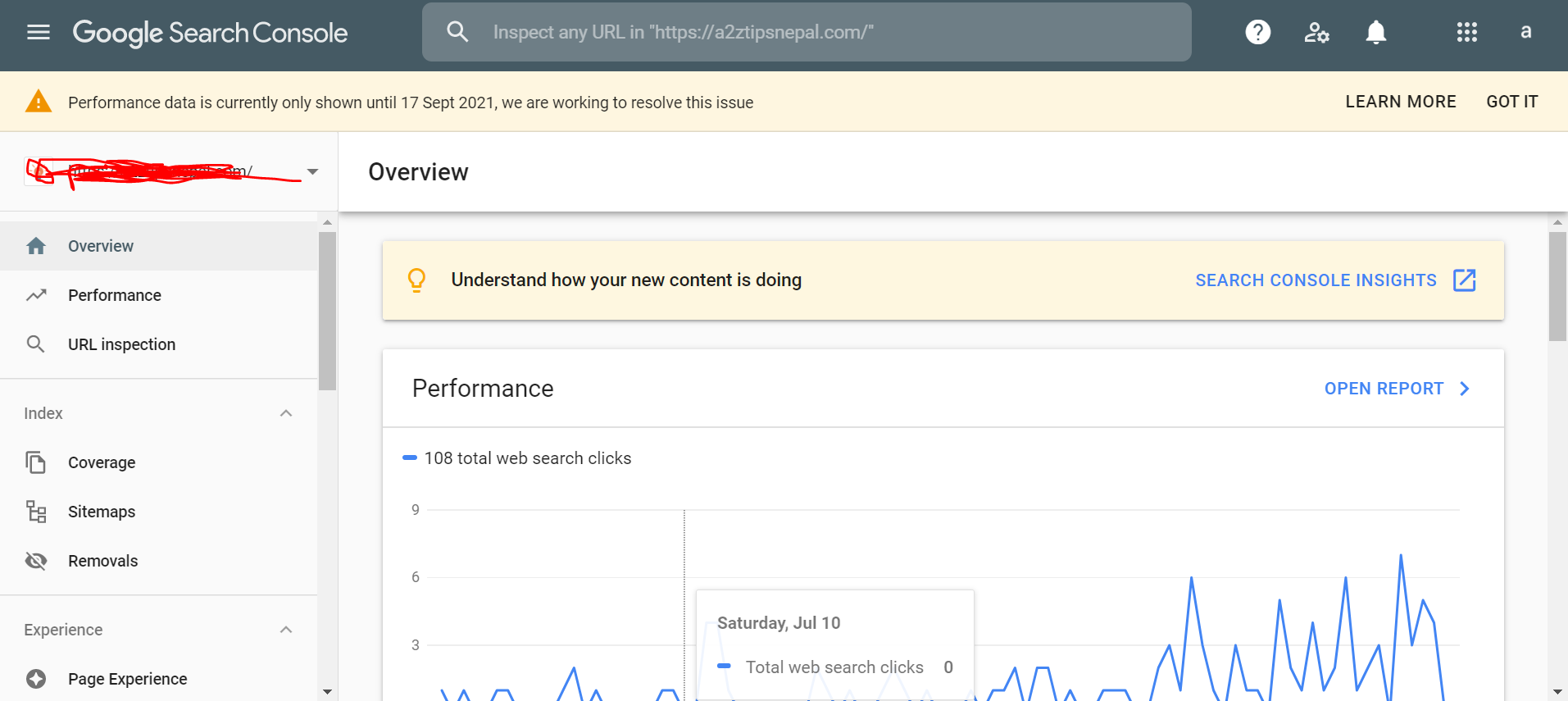Viewport: 1568px width, 701px height.
Task: Open the hamburger main menu
Action: (x=39, y=32)
